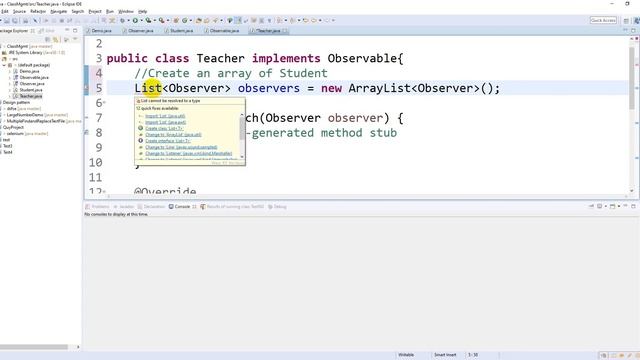Click the Open Perspective icon near Quick Access
640x360 pixels.
626,20
